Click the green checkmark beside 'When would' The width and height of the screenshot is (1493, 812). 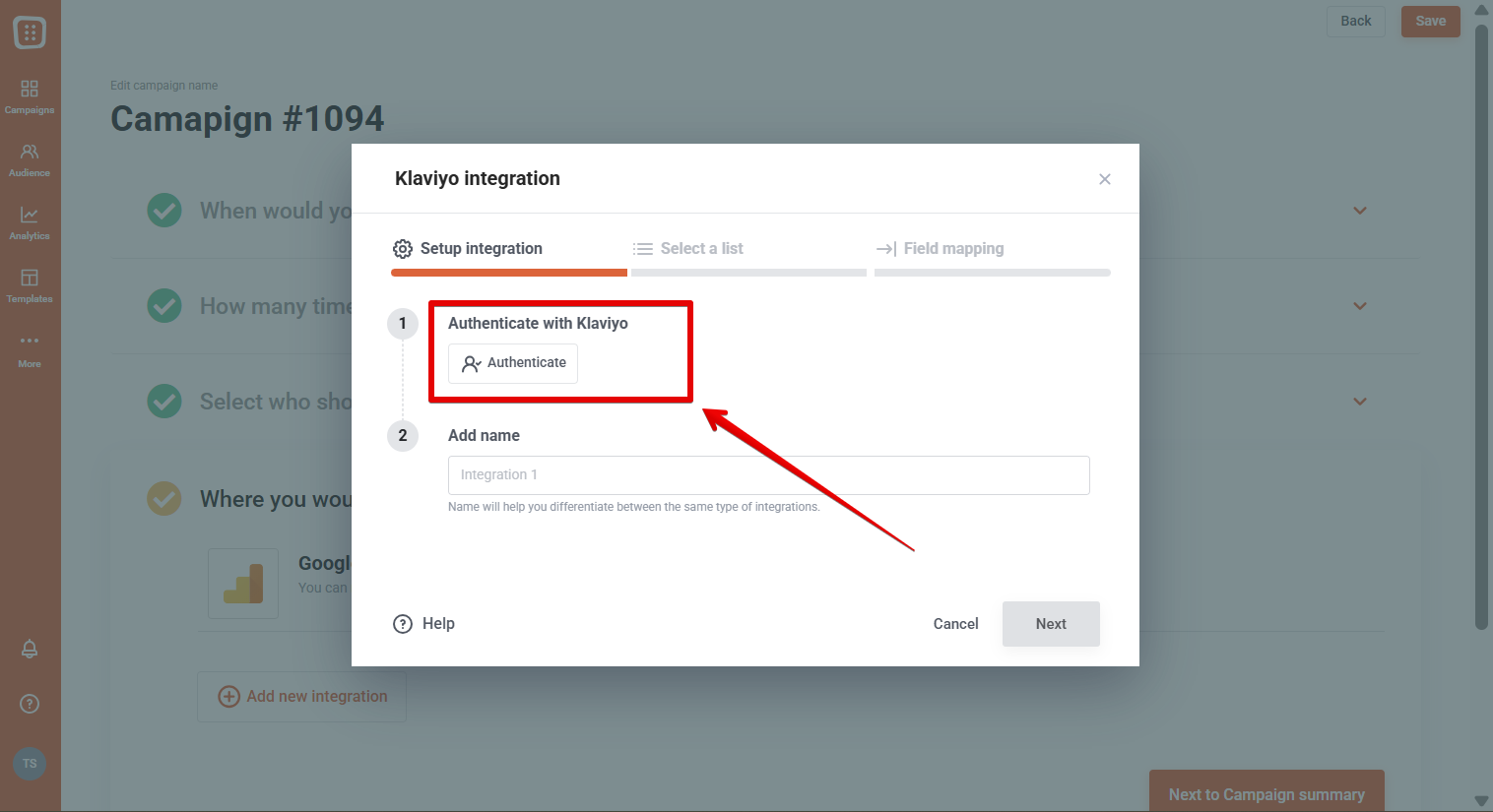pos(164,211)
